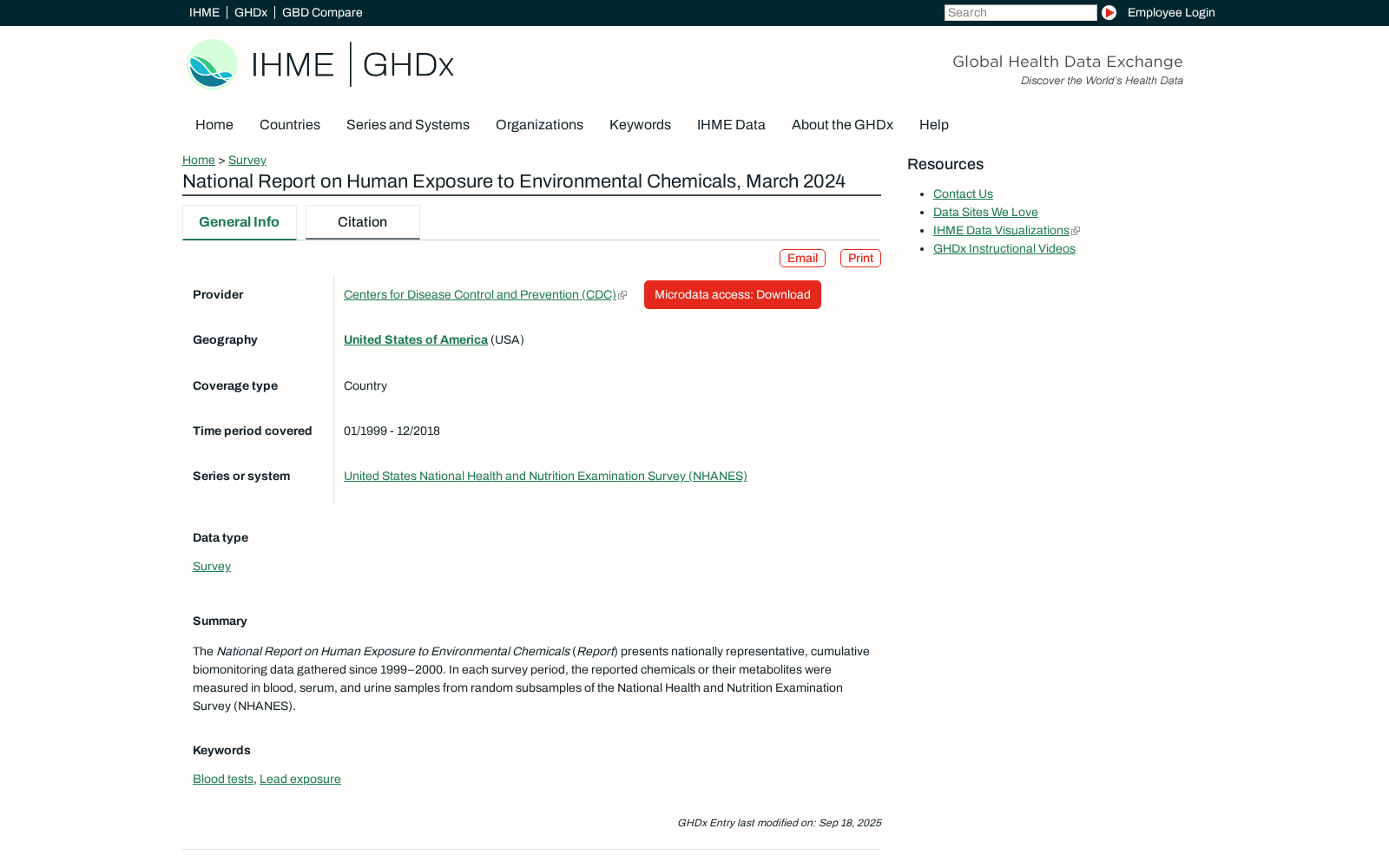Click the page title National Report on Human Exposure
The width and height of the screenshot is (1389, 868).
514,181
